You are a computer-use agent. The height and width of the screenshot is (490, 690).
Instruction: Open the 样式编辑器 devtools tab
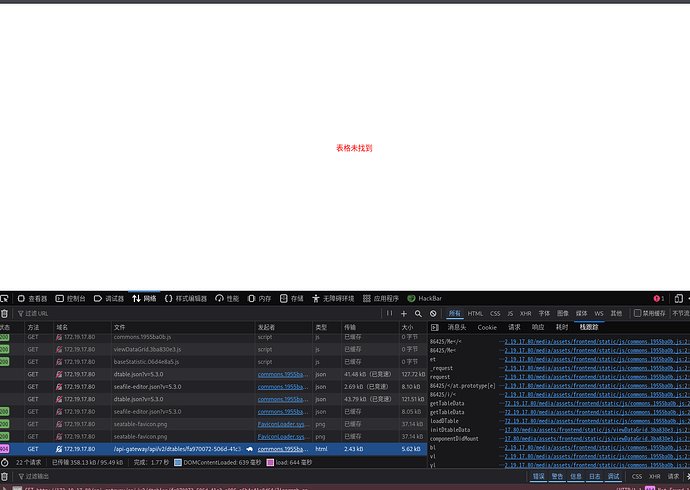[186, 299]
